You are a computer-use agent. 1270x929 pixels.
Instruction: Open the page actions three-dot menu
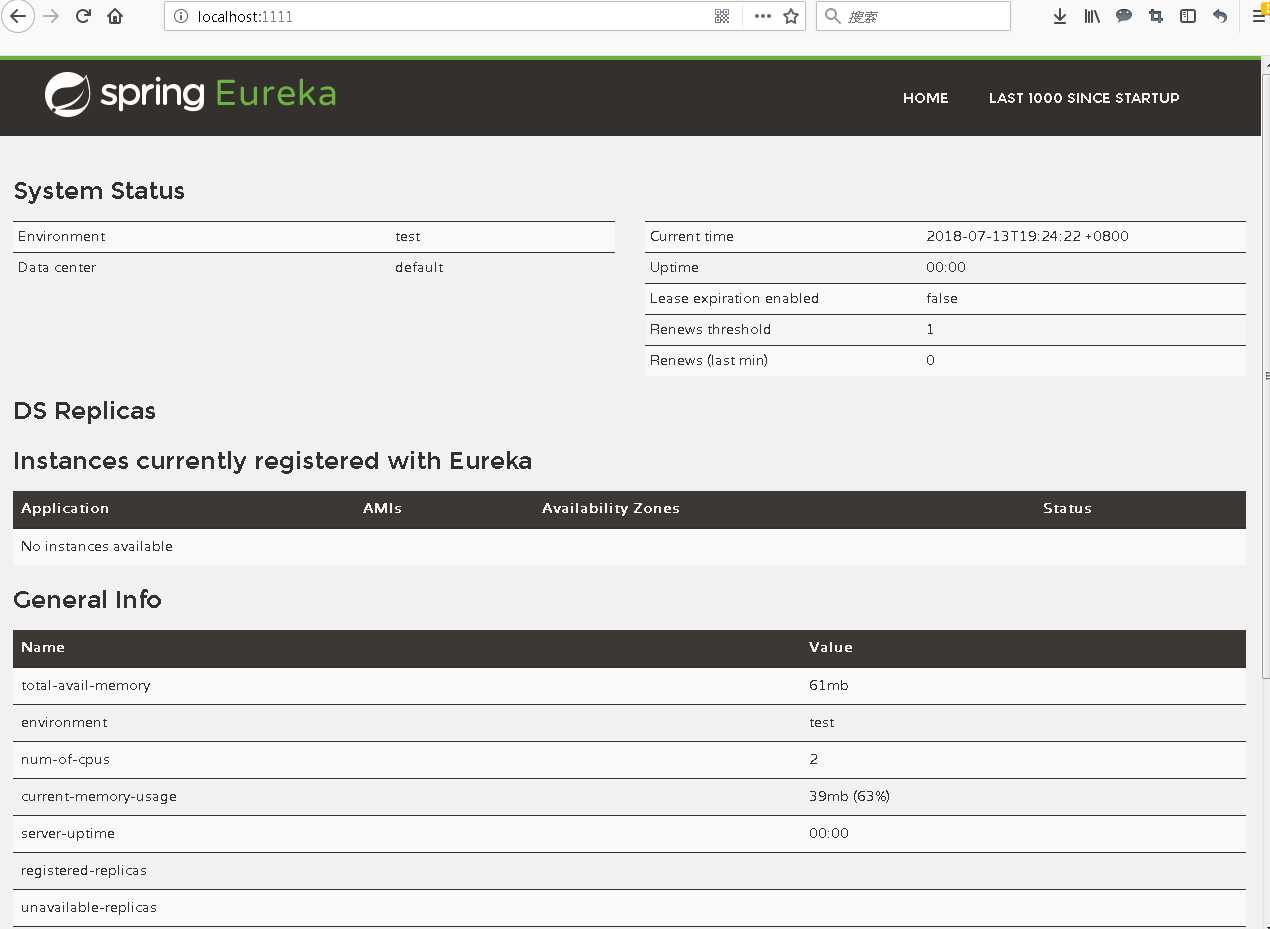click(762, 16)
